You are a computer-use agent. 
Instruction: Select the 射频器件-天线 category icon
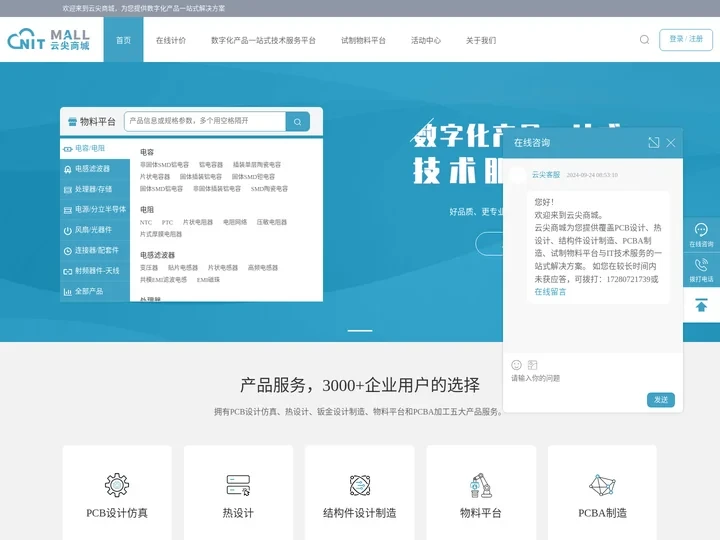pyautogui.click(x=68, y=271)
